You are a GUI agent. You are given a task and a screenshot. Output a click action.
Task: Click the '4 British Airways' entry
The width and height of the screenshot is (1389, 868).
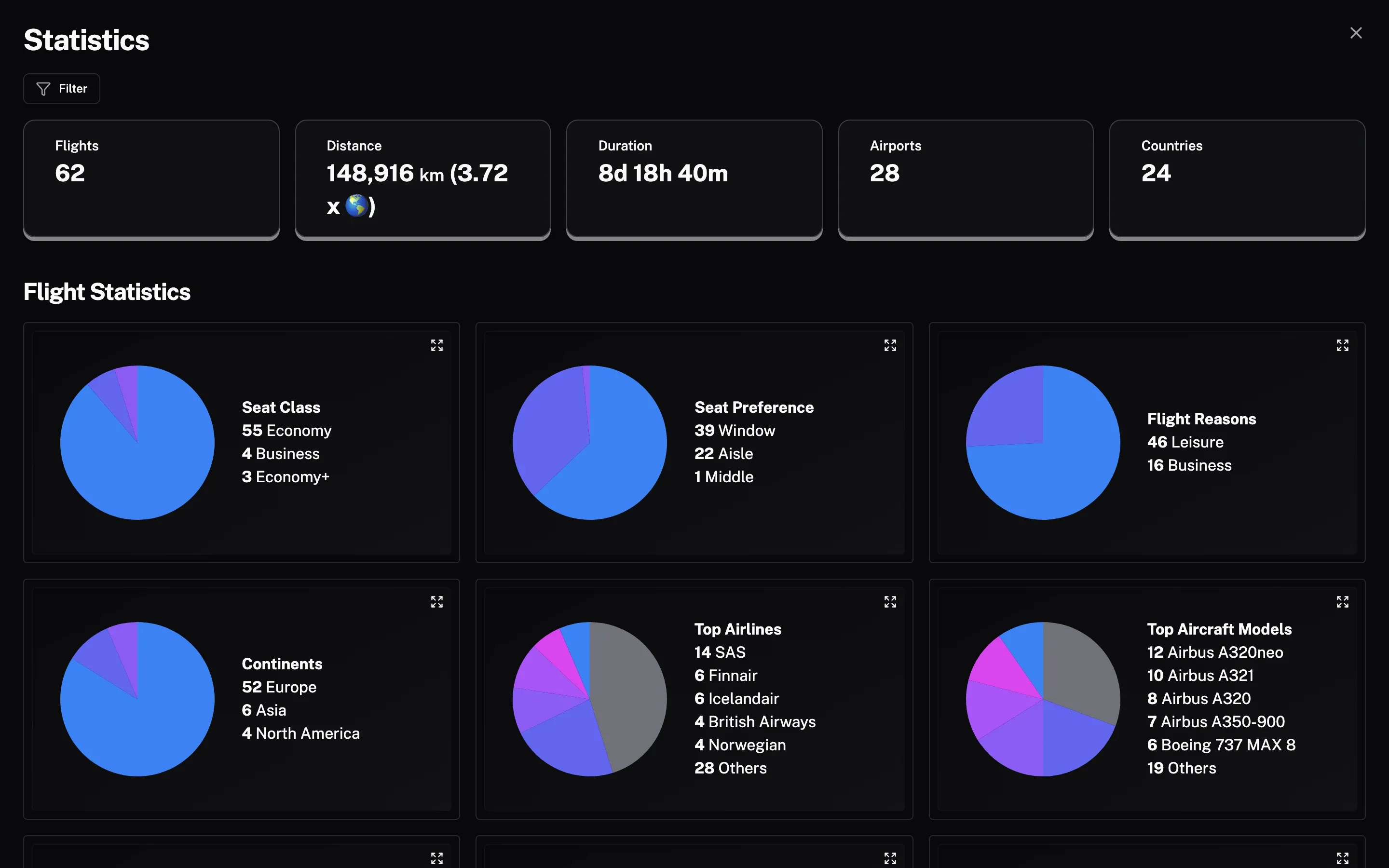(755, 721)
